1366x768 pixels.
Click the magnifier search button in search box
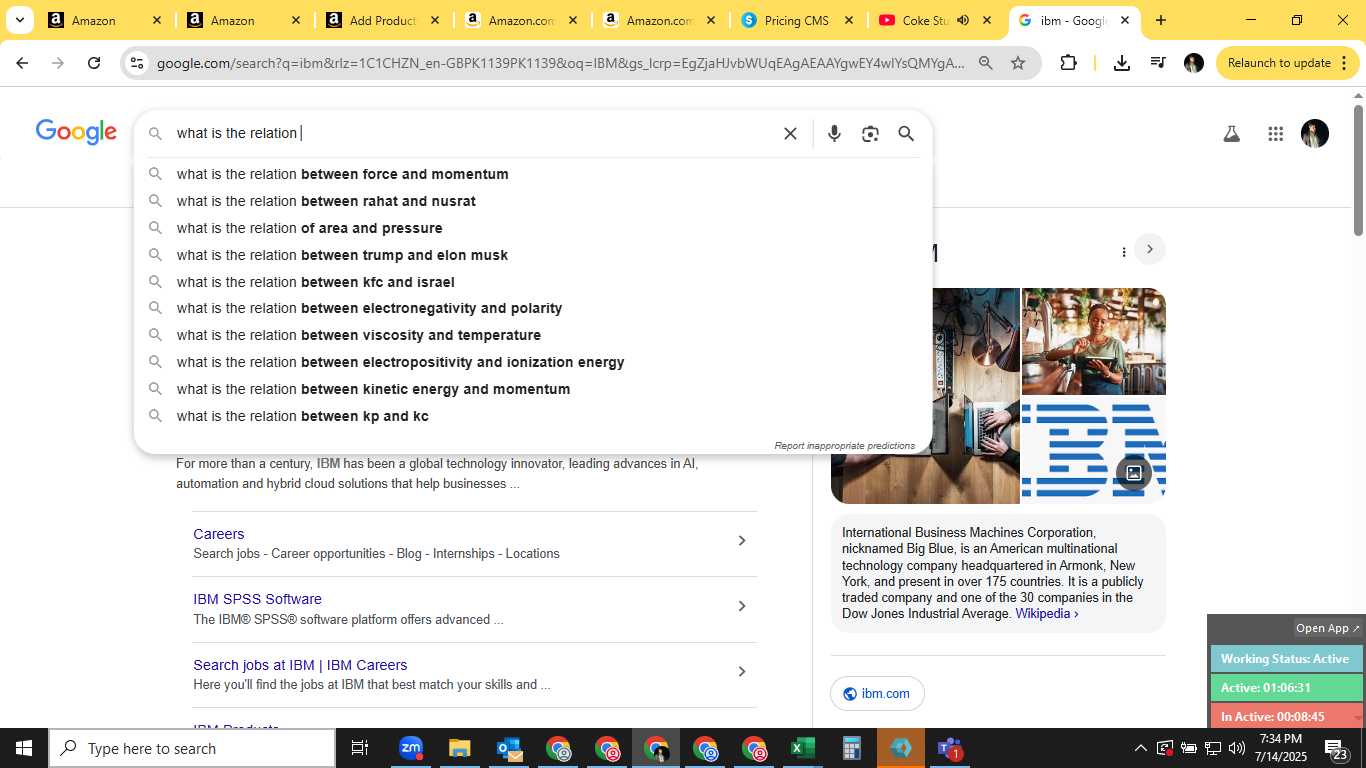click(906, 133)
